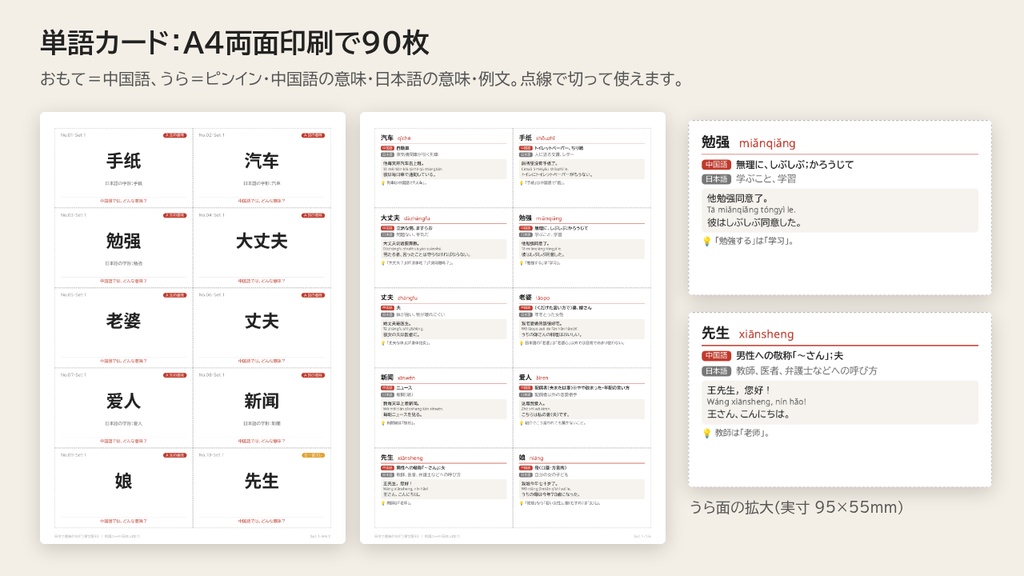Click the red tag on the front-side 手纸 card

click(174, 135)
